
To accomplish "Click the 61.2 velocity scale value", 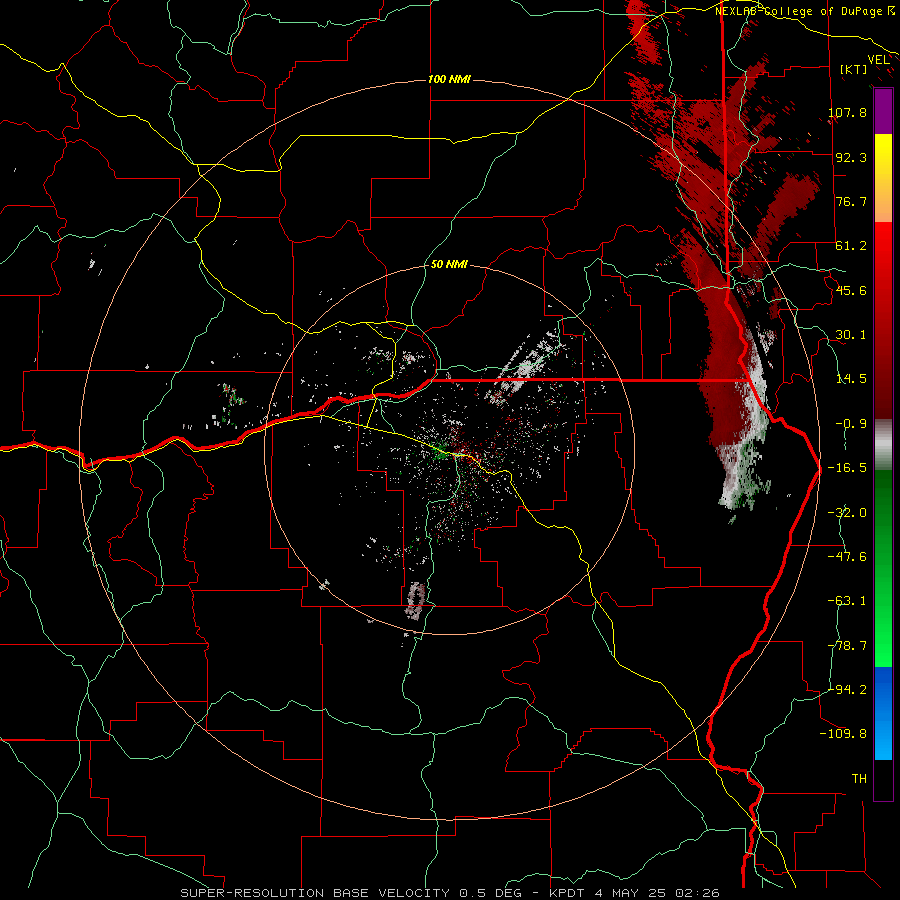I will coord(851,246).
